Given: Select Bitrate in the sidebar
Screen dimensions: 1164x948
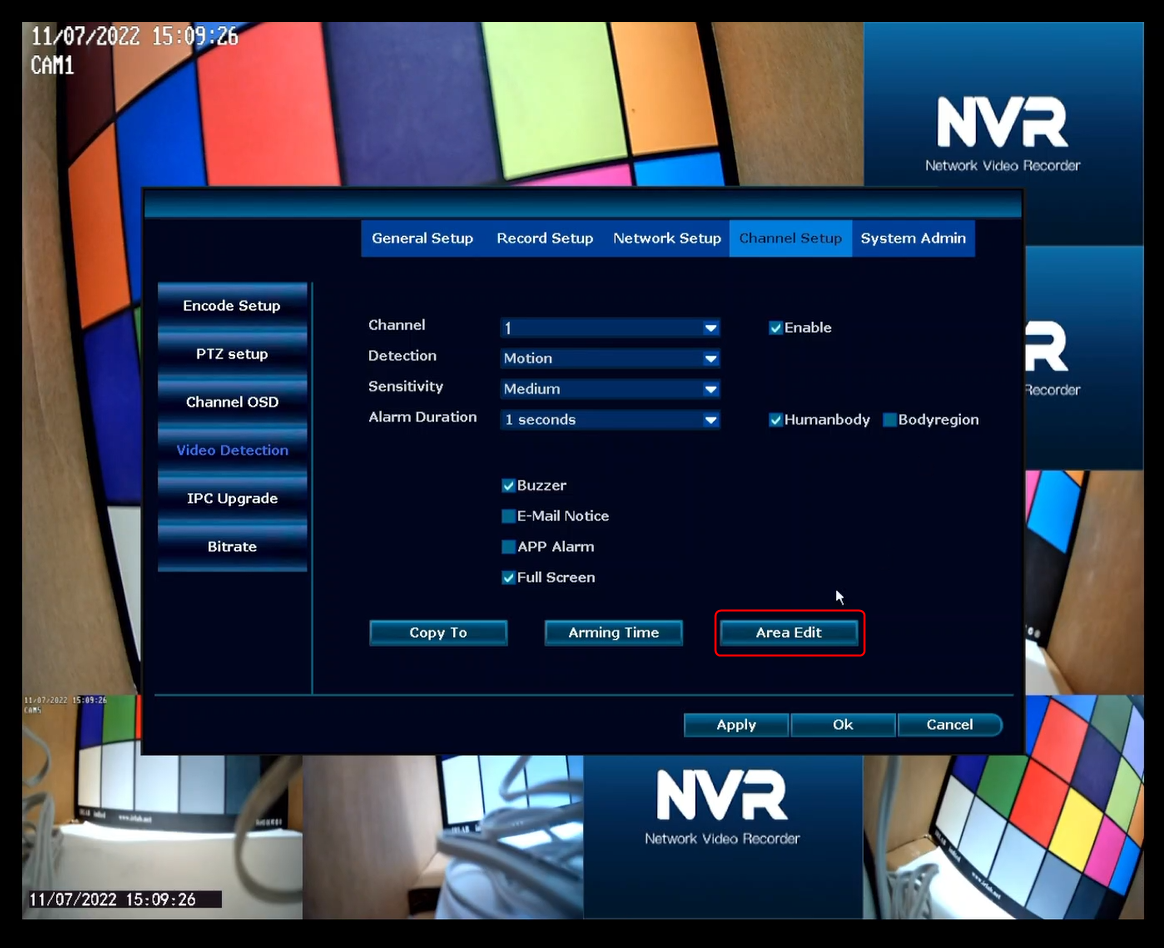Looking at the screenshot, I should point(232,547).
